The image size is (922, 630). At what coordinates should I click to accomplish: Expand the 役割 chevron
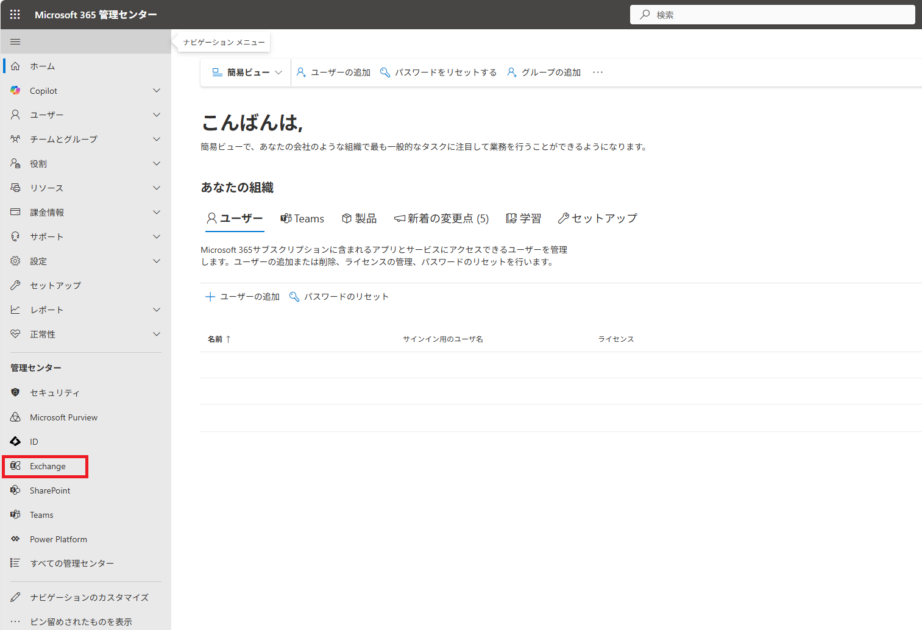156,164
